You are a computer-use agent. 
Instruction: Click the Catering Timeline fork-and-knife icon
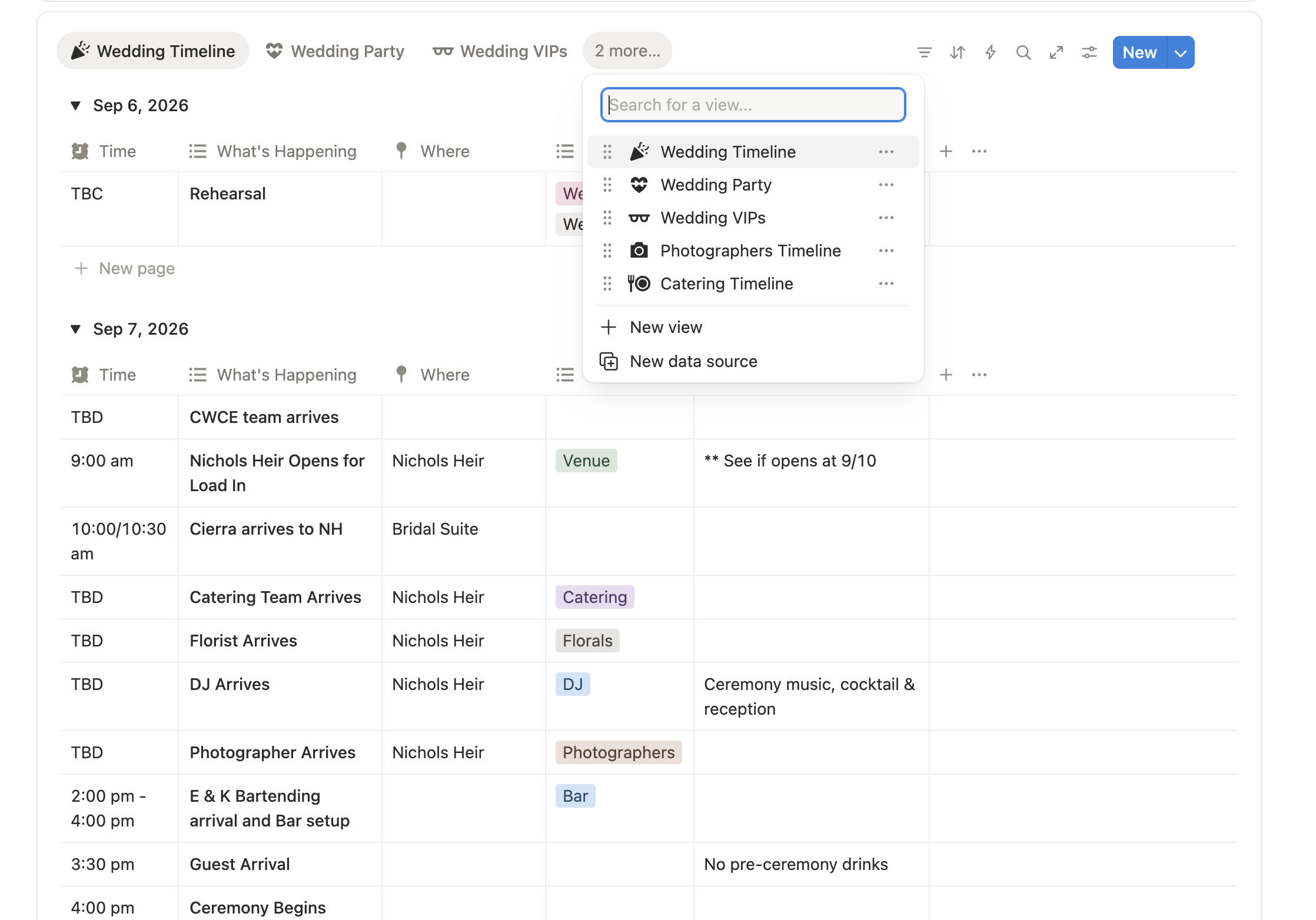tap(639, 284)
